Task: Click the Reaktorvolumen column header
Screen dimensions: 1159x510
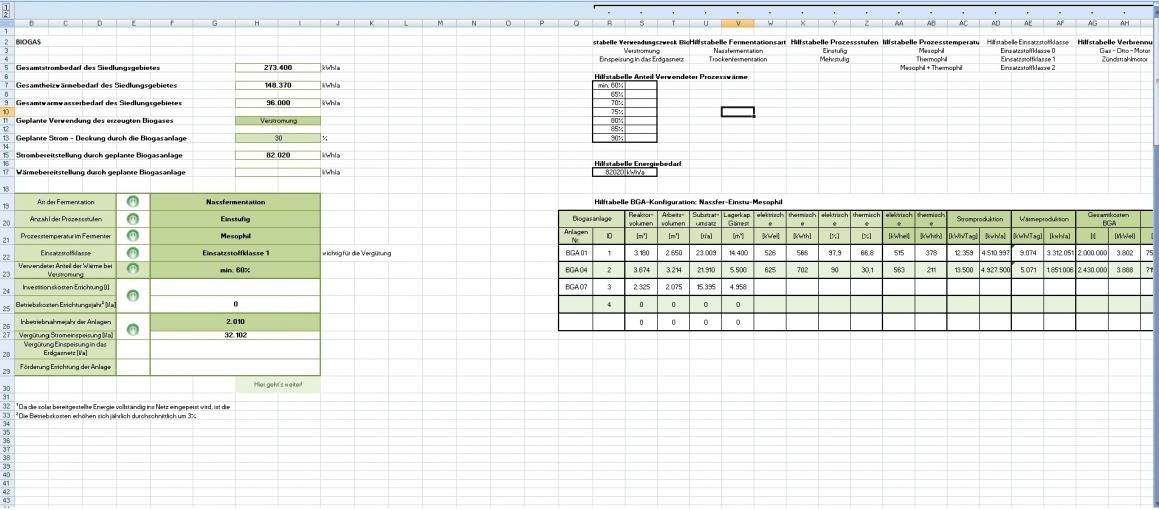Action: point(640,219)
